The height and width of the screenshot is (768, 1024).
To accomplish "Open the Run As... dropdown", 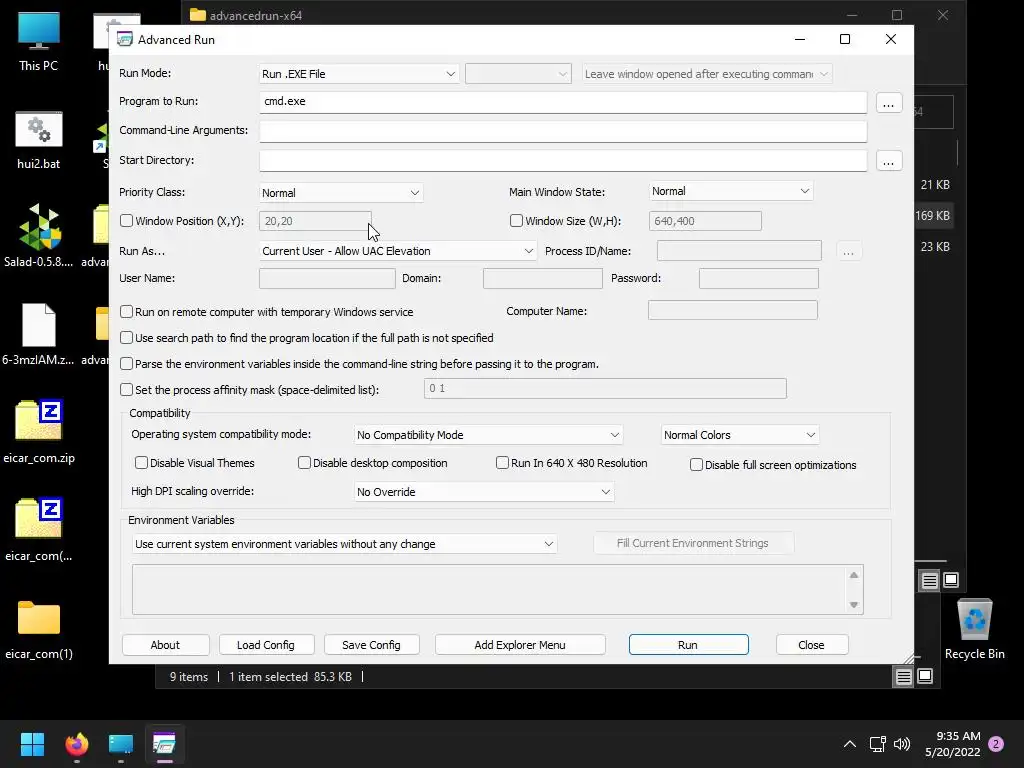I will point(398,251).
